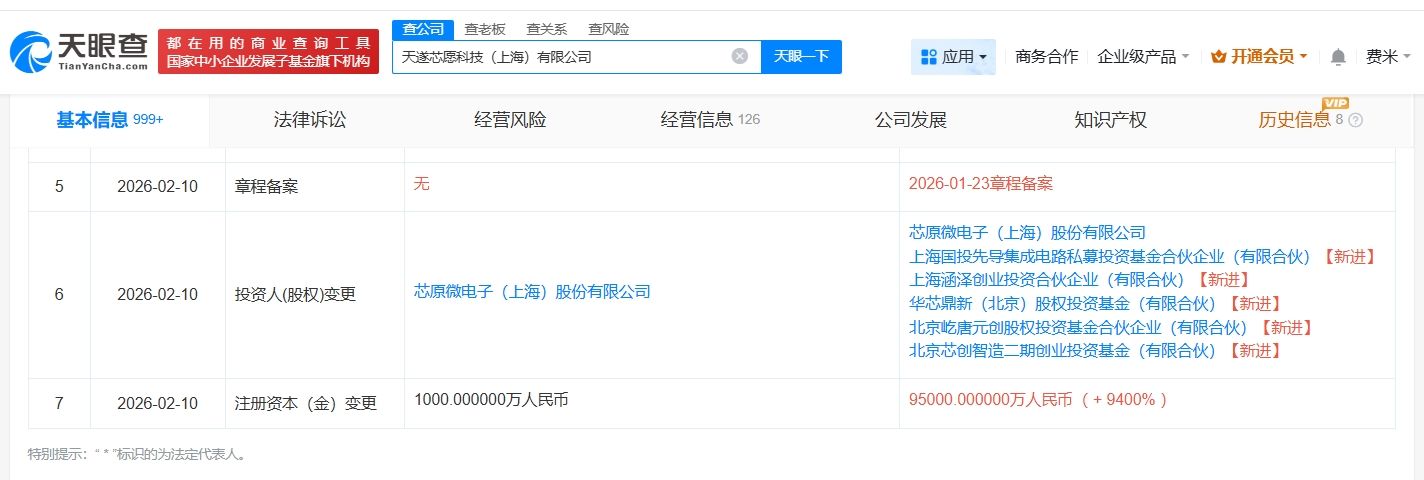
Task: Select the 查公司 search tab
Action: click(423, 29)
